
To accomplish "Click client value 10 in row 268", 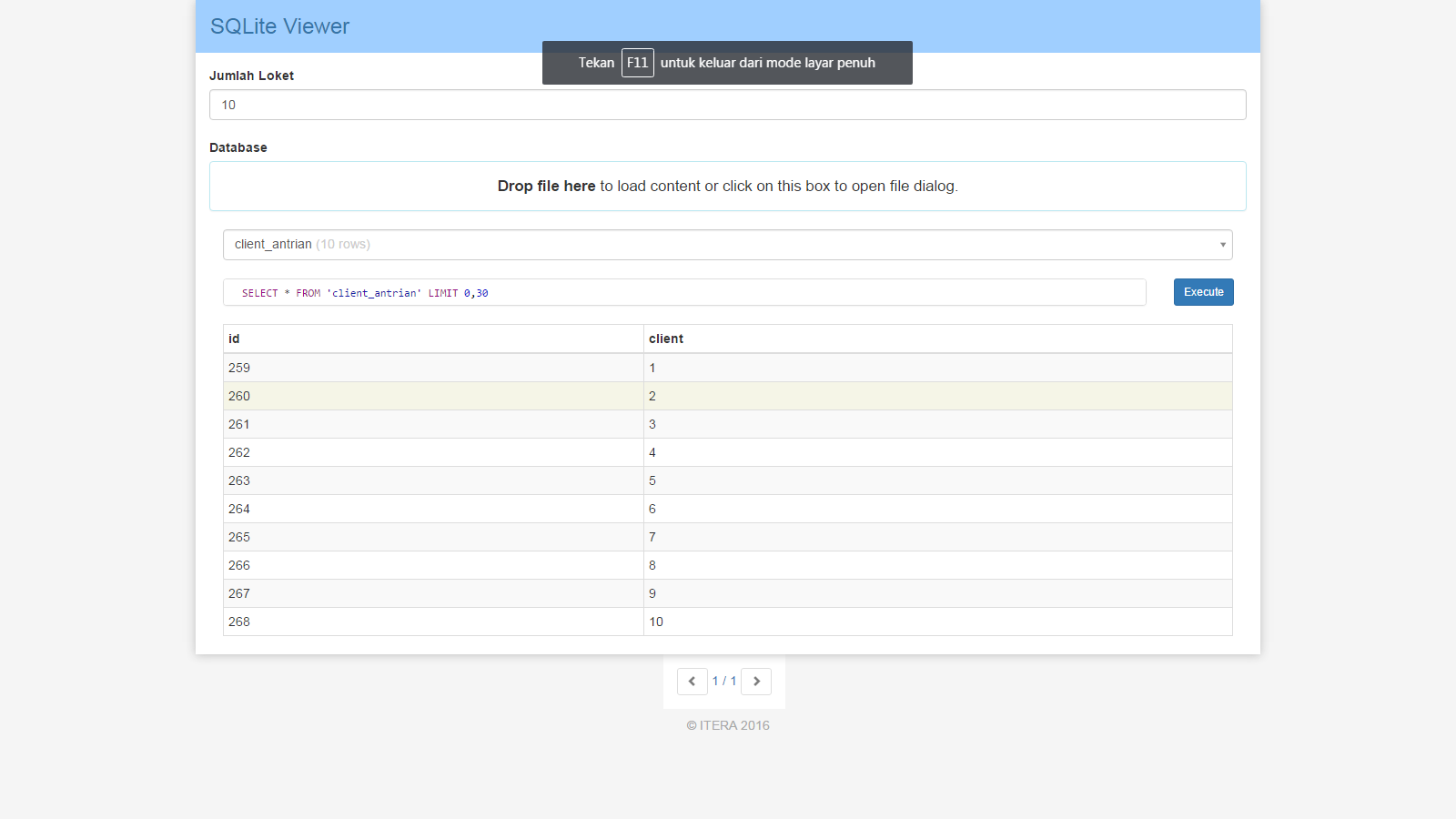I will [x=938, y=622].
